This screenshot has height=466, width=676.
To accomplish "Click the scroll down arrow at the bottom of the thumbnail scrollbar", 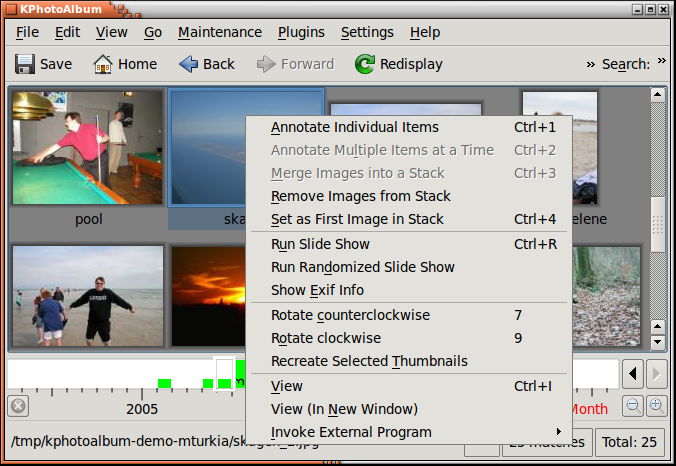I will 657,342.
